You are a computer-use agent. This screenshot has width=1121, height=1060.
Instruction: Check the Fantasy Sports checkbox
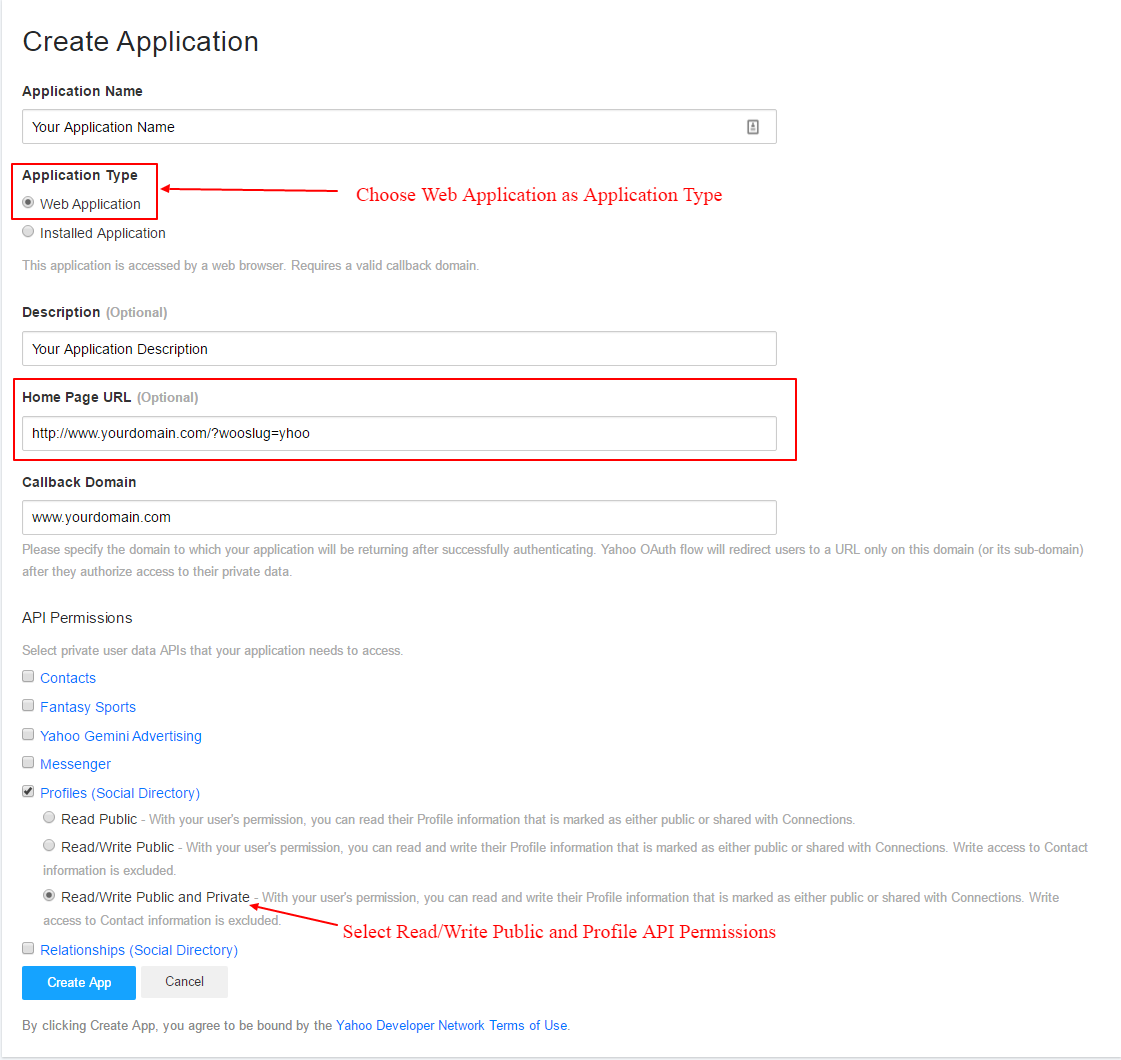(x=28, y=706)
